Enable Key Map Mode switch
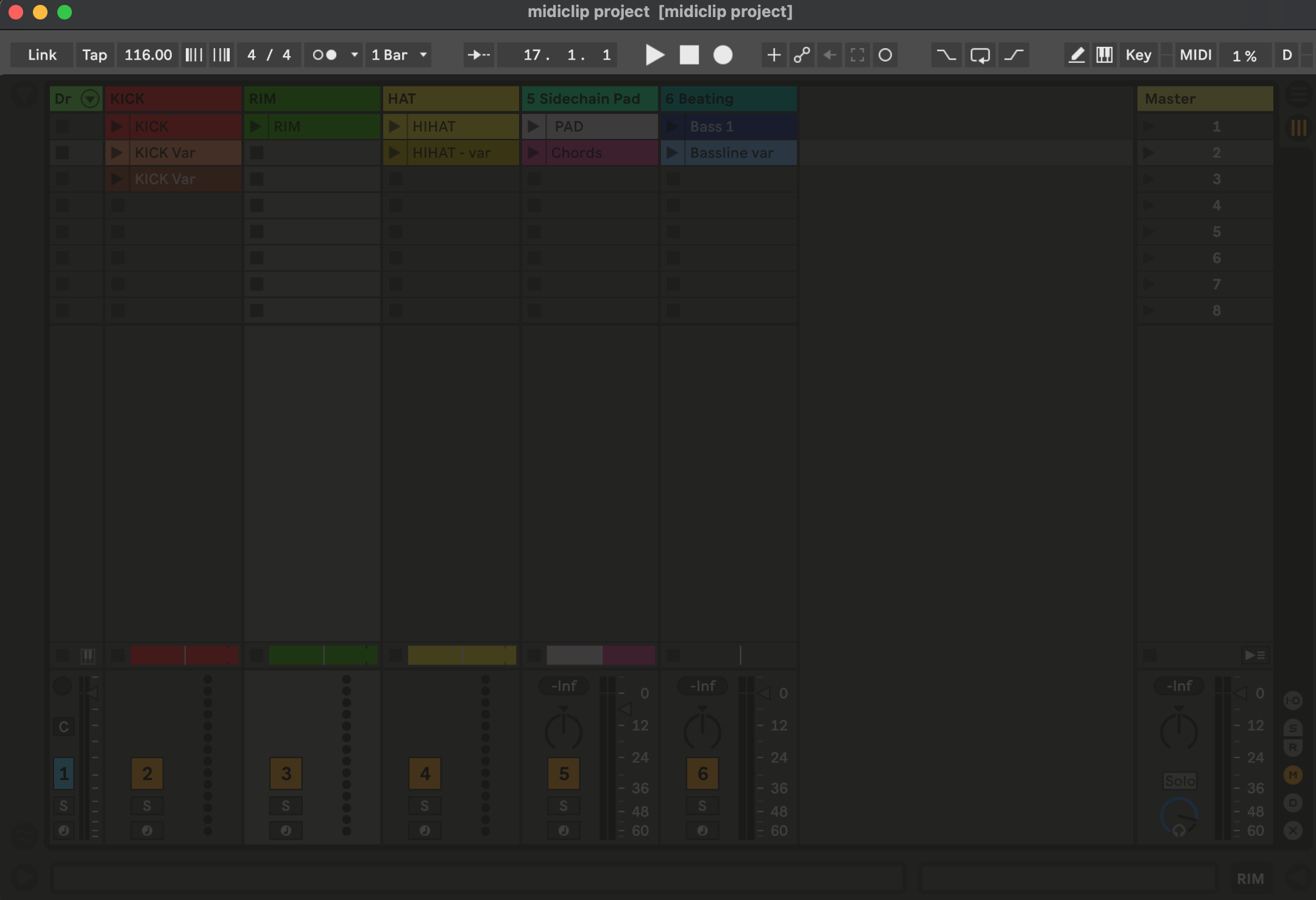The height and width of the screenshot is (900, 1316). 1138,55
